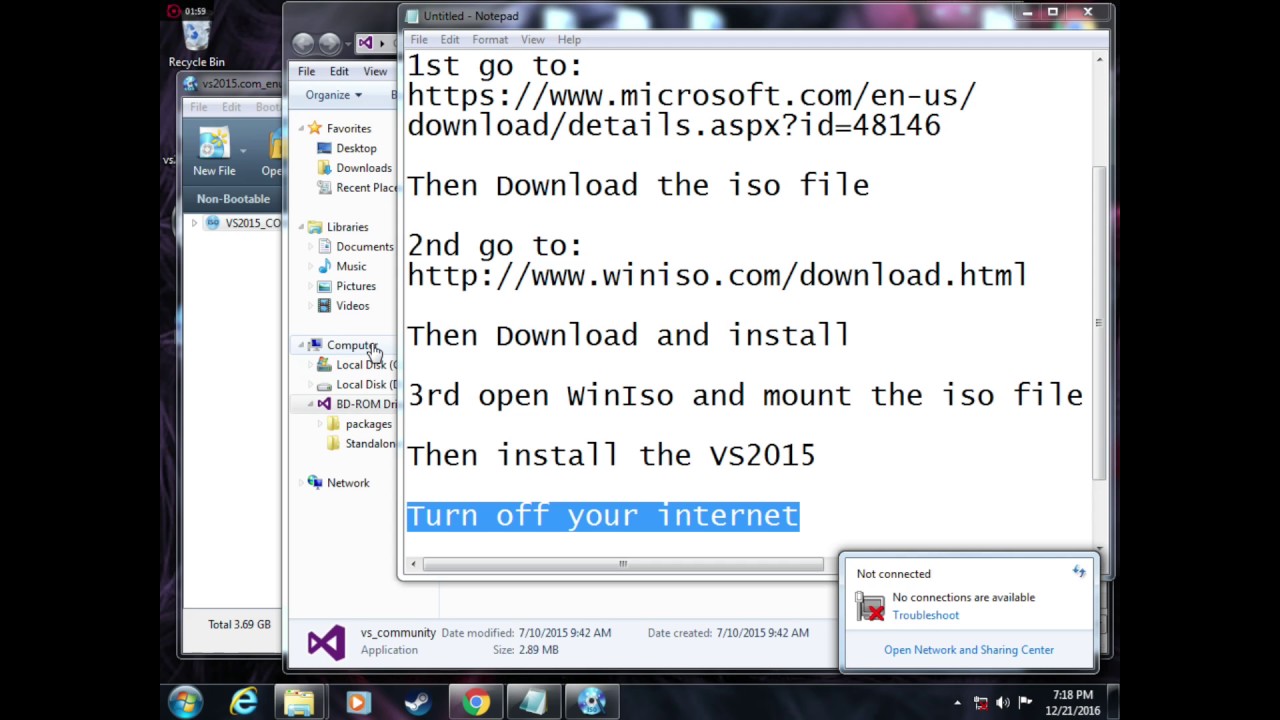The width and height of the screenshot is (1280, 720).
Task: Collapse the Favorites tree node
Action: pyautogui.click(x=300, y=128)
